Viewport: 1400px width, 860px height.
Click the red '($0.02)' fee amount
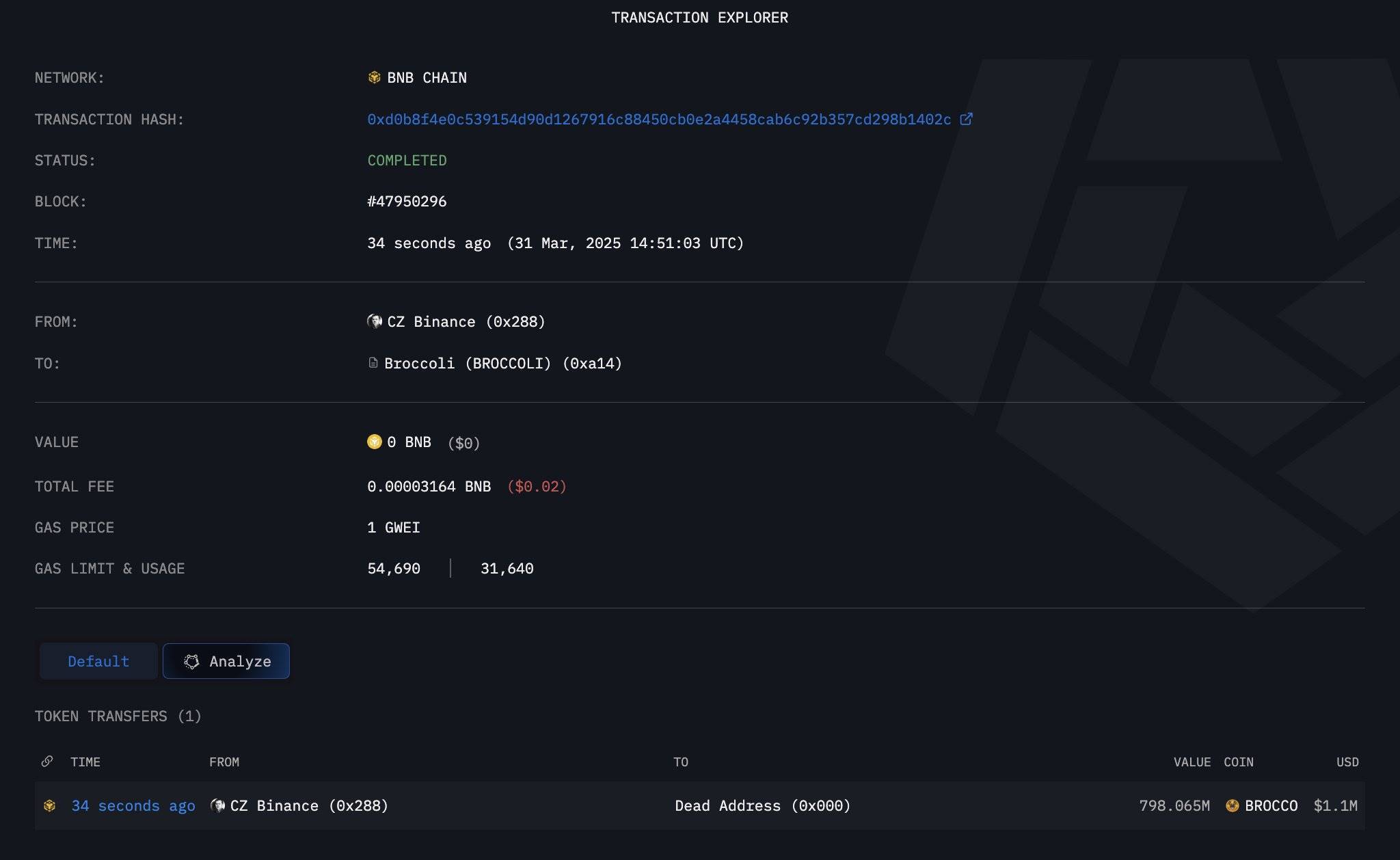pos(537,486)
